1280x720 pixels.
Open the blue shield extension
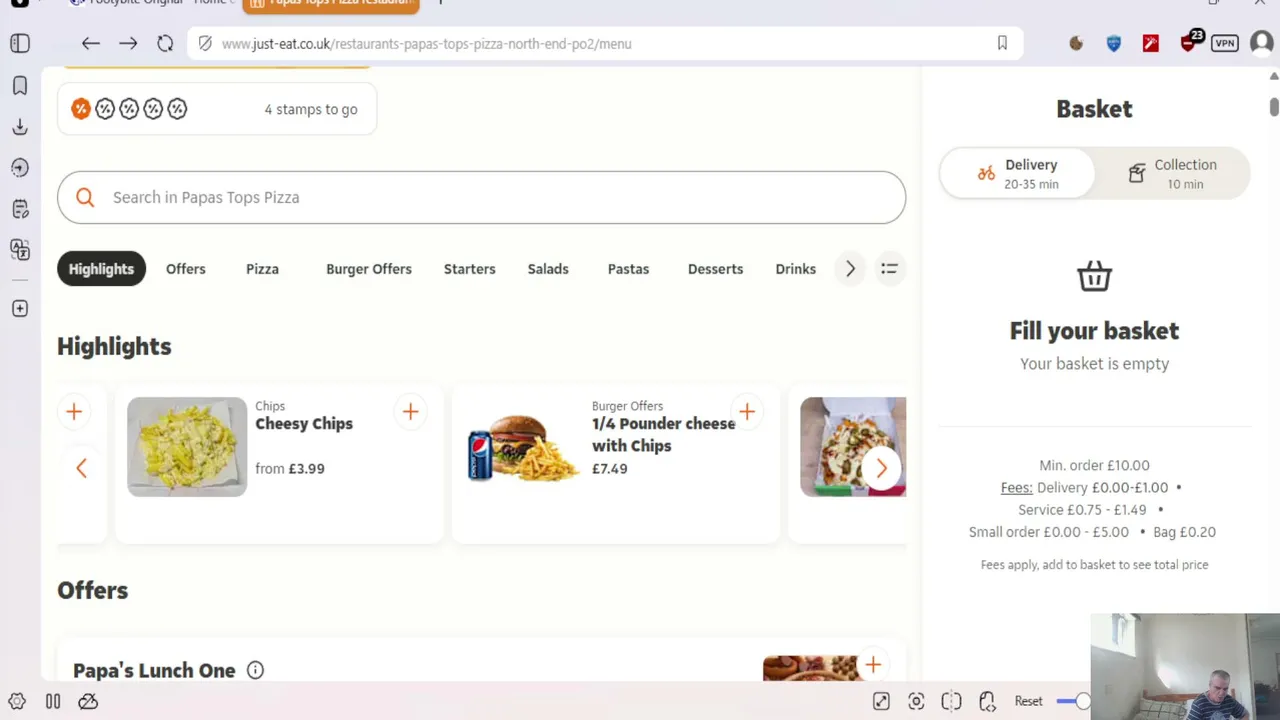pos(1113,43)
